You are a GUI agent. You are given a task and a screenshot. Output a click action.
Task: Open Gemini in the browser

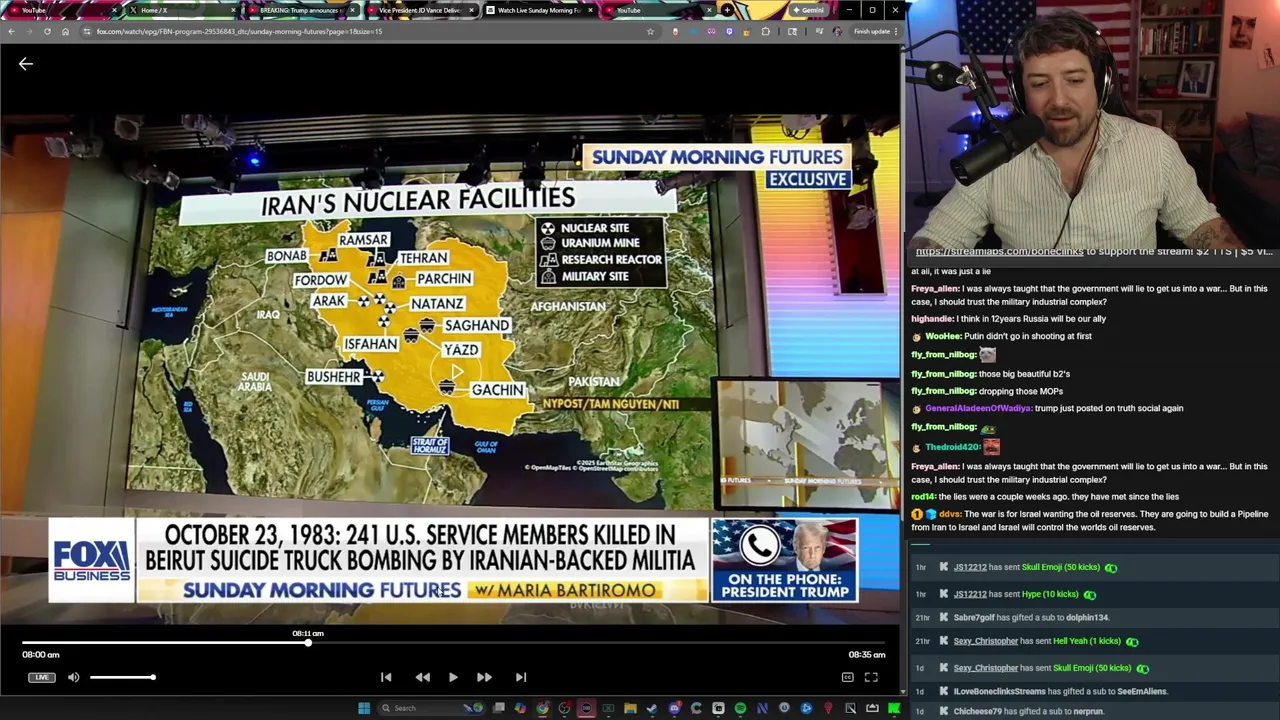pyautogui.click(x=807, y=10)
